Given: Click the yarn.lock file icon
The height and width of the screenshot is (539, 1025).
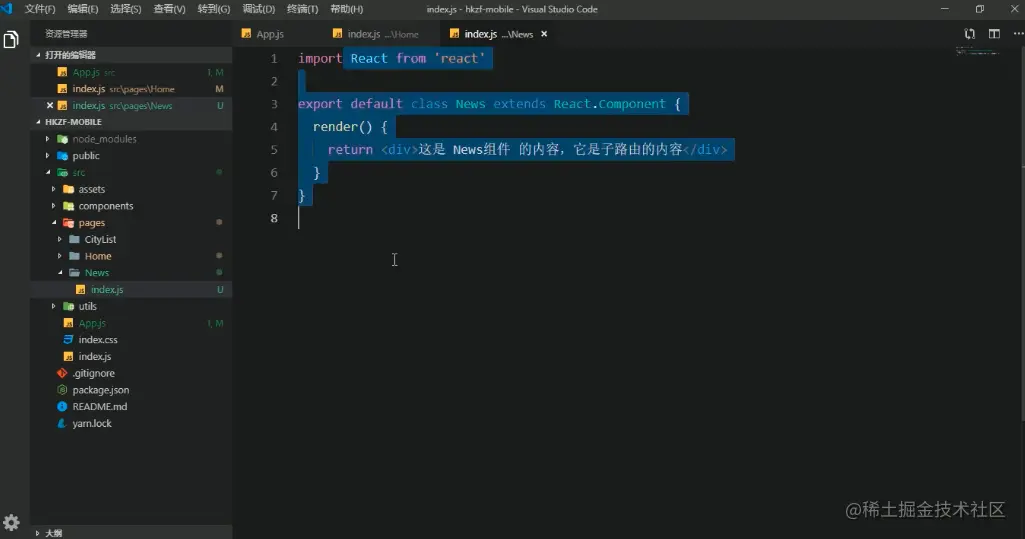Looking at the screenshot, I should 62,423.
